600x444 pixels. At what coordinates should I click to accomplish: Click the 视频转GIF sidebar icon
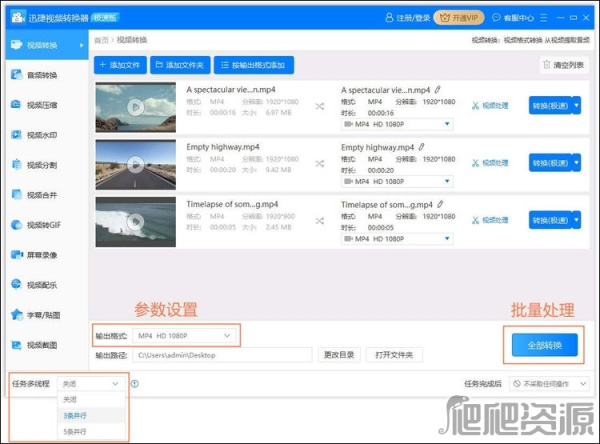coord(16,225)
